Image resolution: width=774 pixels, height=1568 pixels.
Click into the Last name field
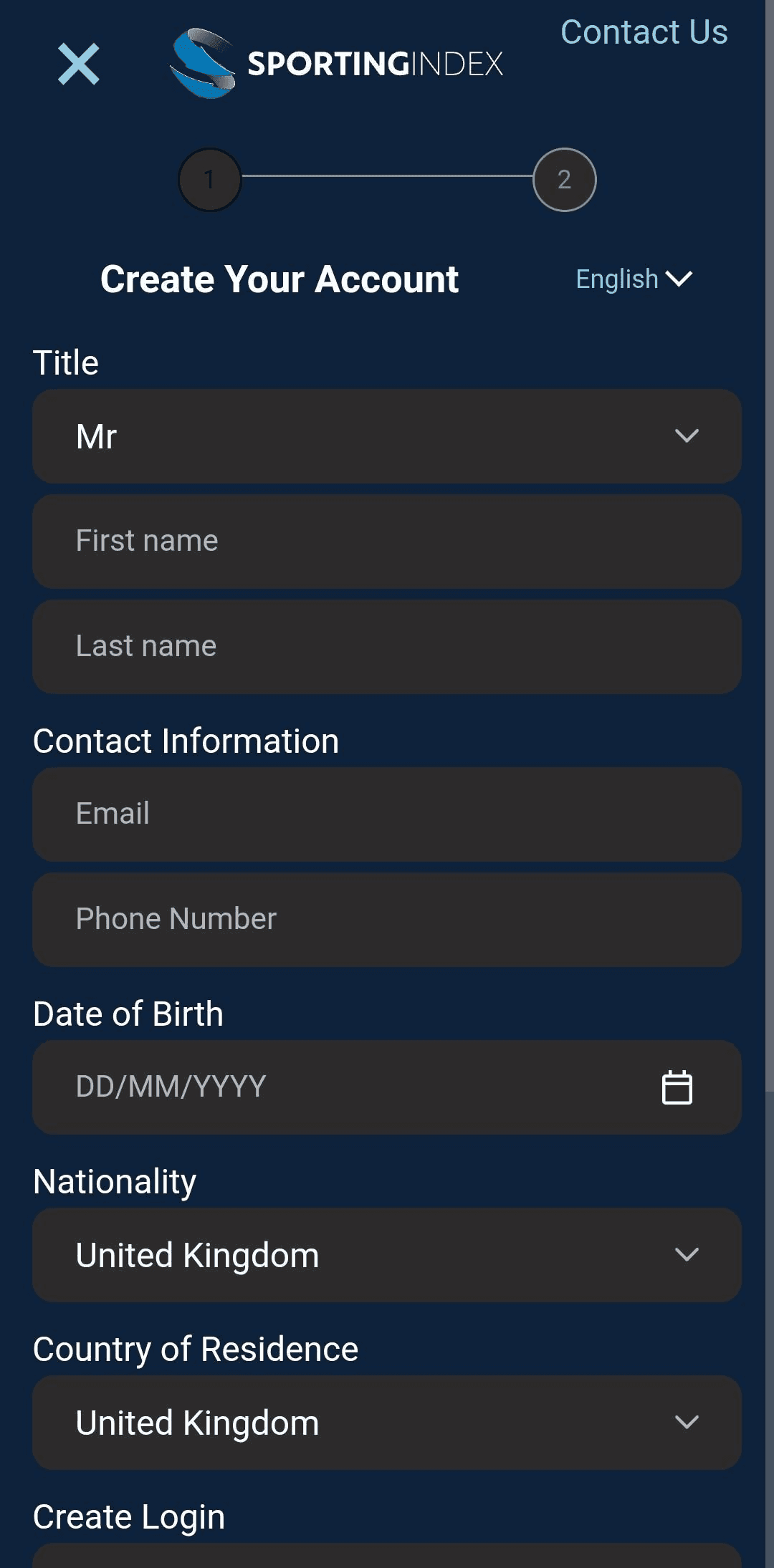click(x=387, y=647)
